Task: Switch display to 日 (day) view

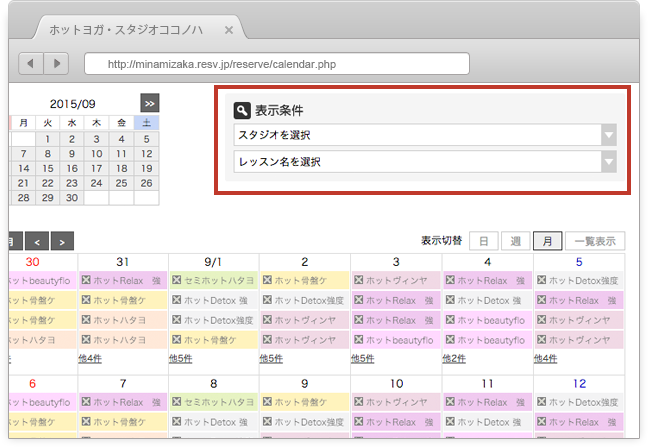Action: coord(484,241)
